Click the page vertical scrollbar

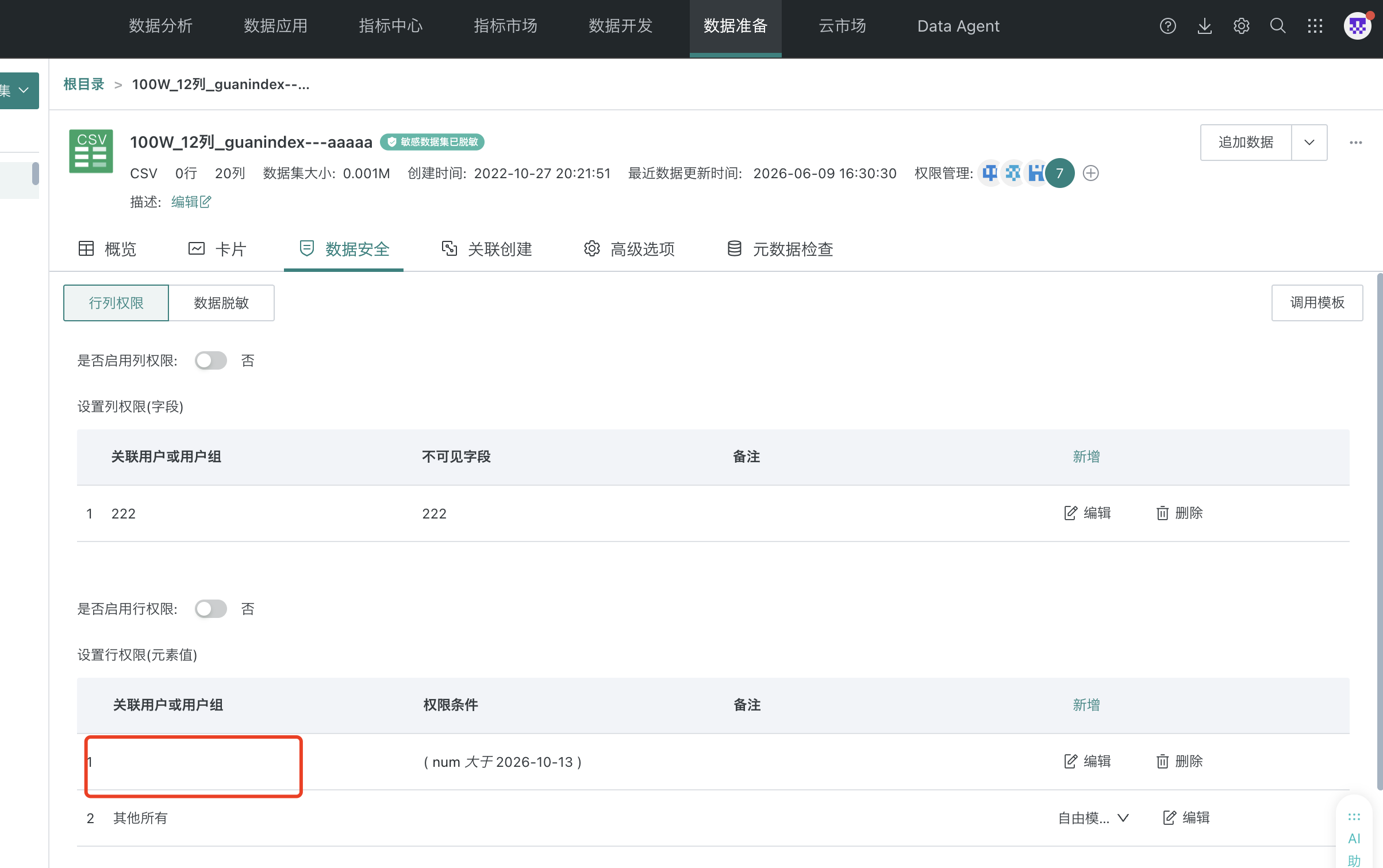[x=1379, y=532]
